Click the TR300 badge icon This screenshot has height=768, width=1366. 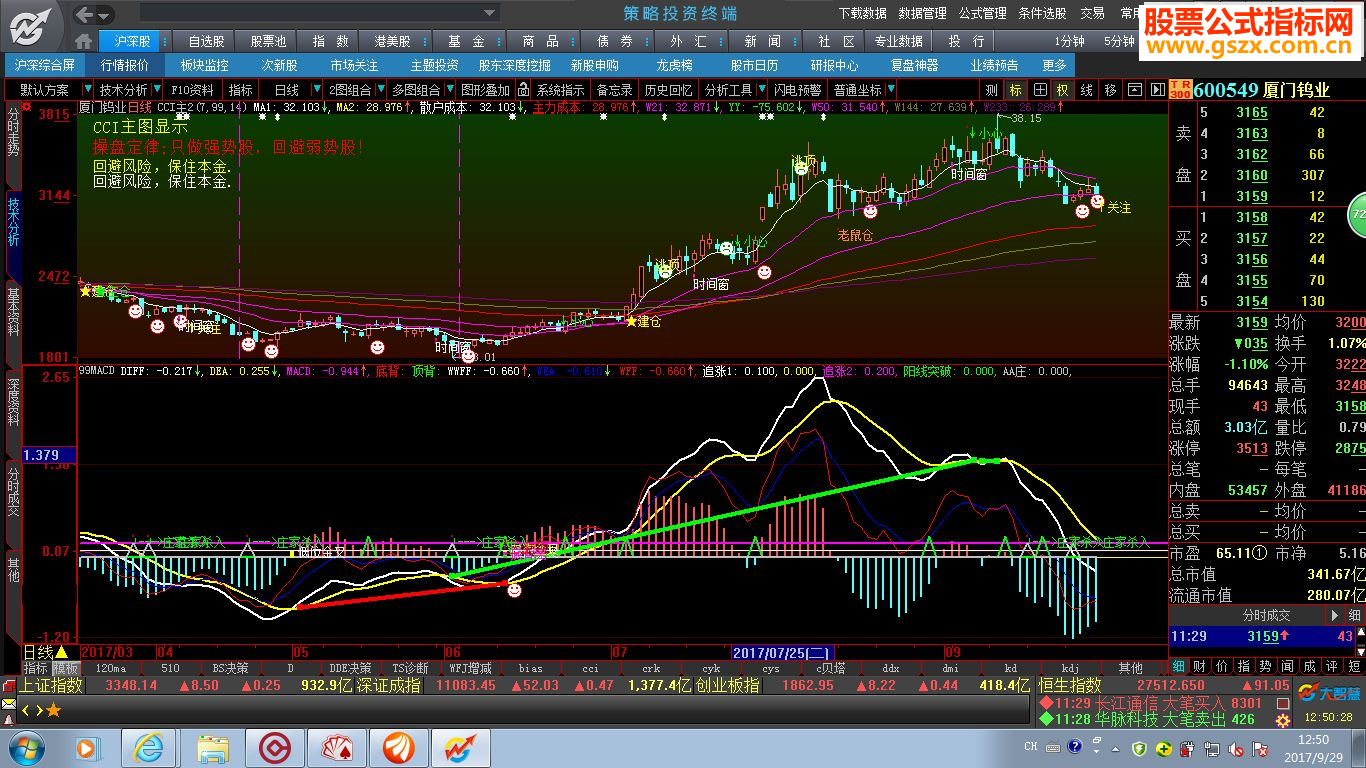tap(1180, 90)
